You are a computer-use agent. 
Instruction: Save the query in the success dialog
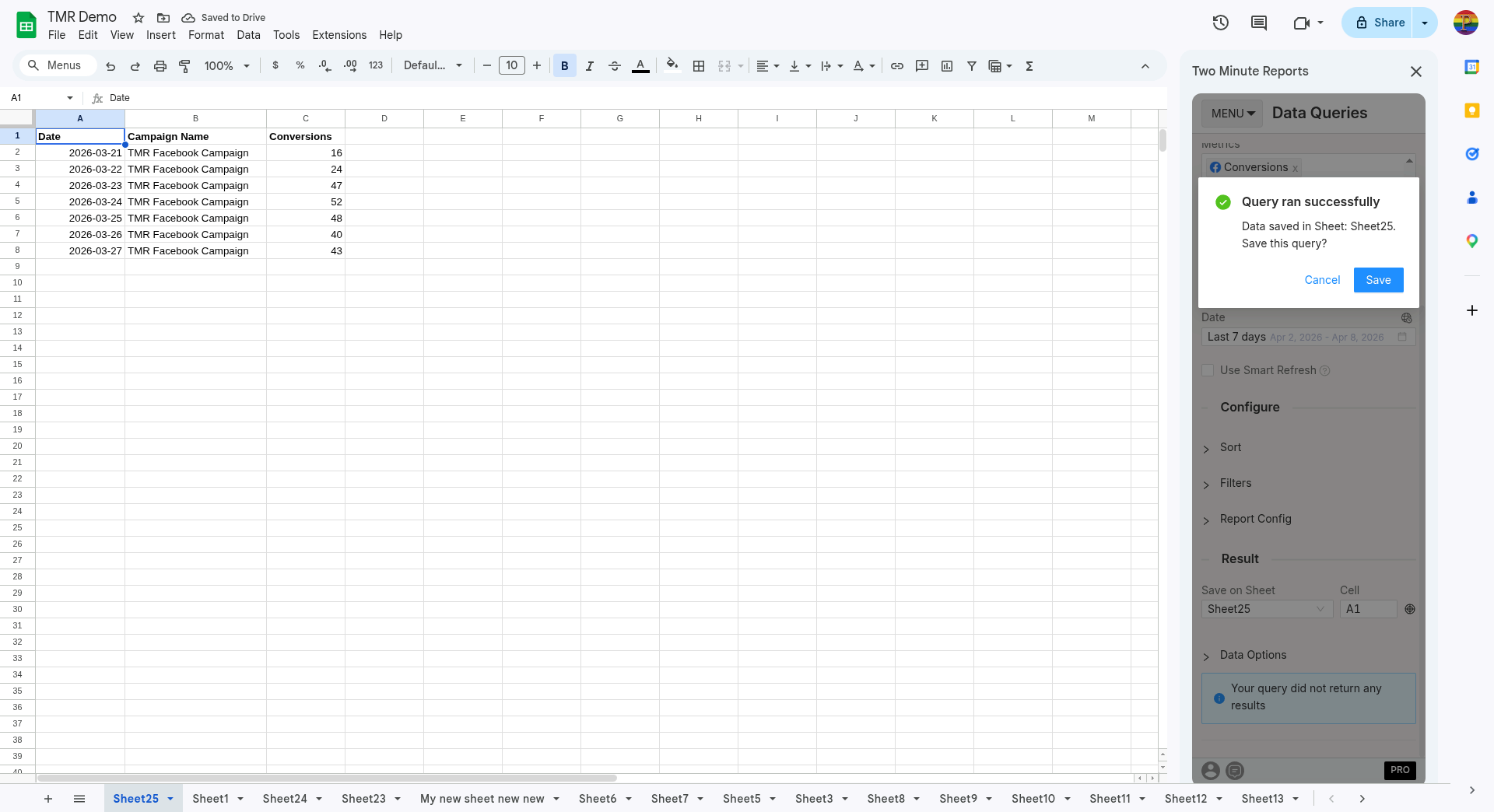pyautogui.click(x=1378, y=280)
